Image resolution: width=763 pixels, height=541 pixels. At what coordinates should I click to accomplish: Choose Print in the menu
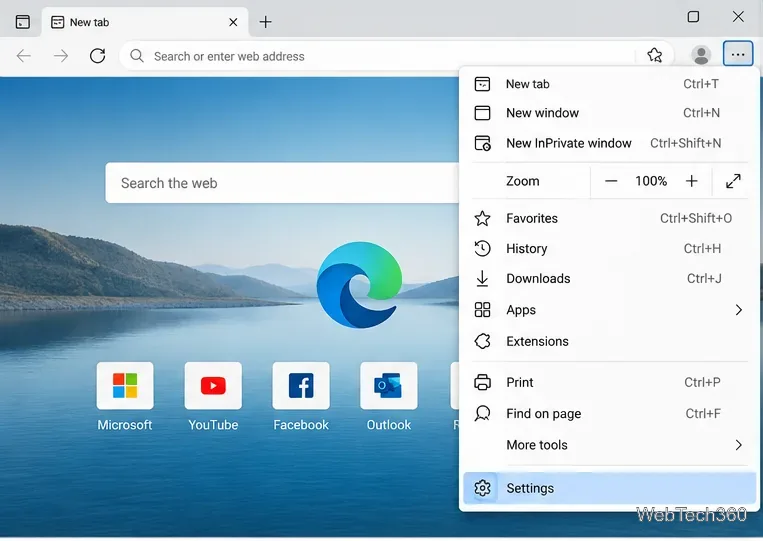tap(608, 382)
